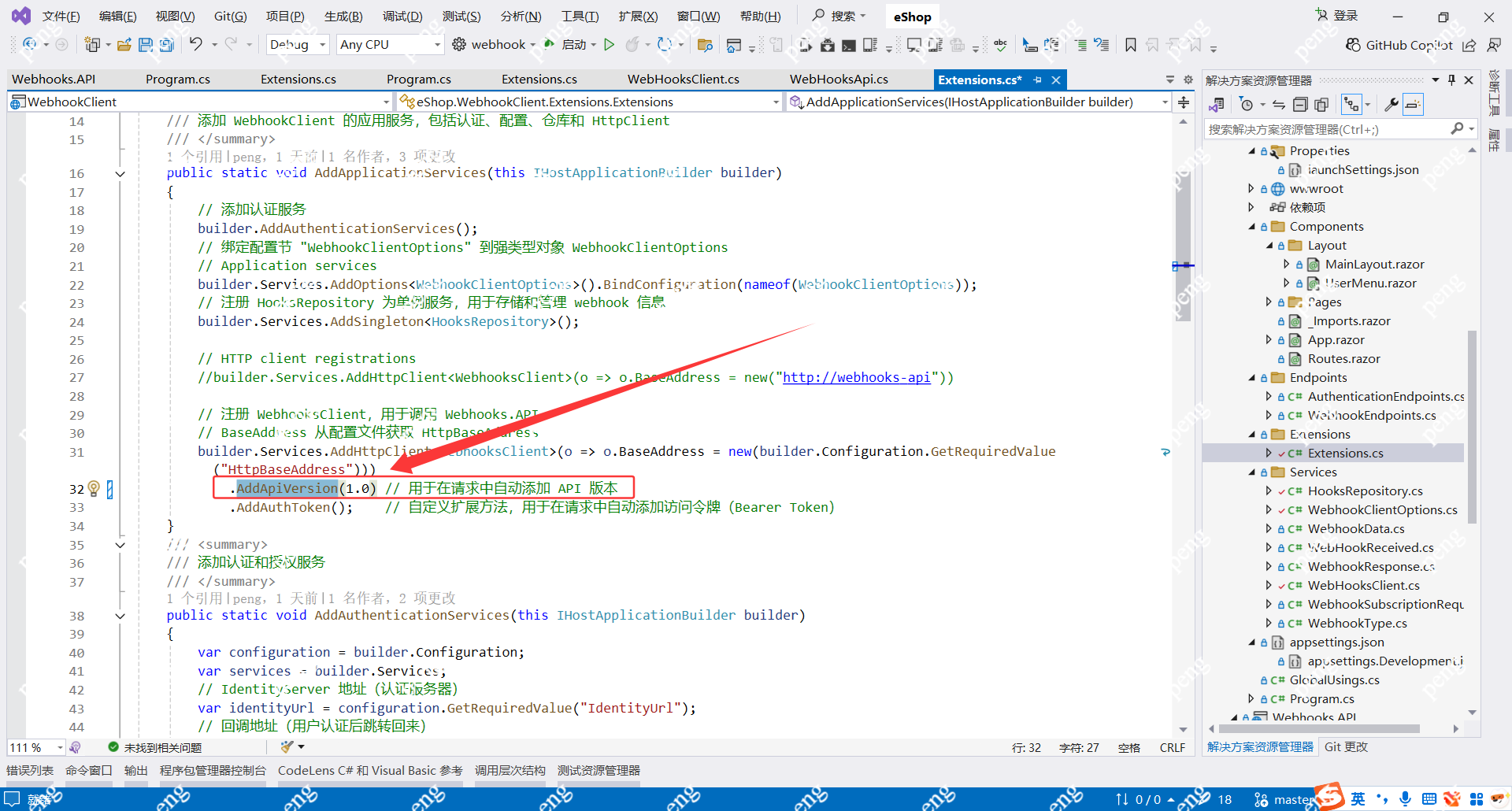Toggle the Preview Selected Items button in Solution Explorer

click(1414, 105)
